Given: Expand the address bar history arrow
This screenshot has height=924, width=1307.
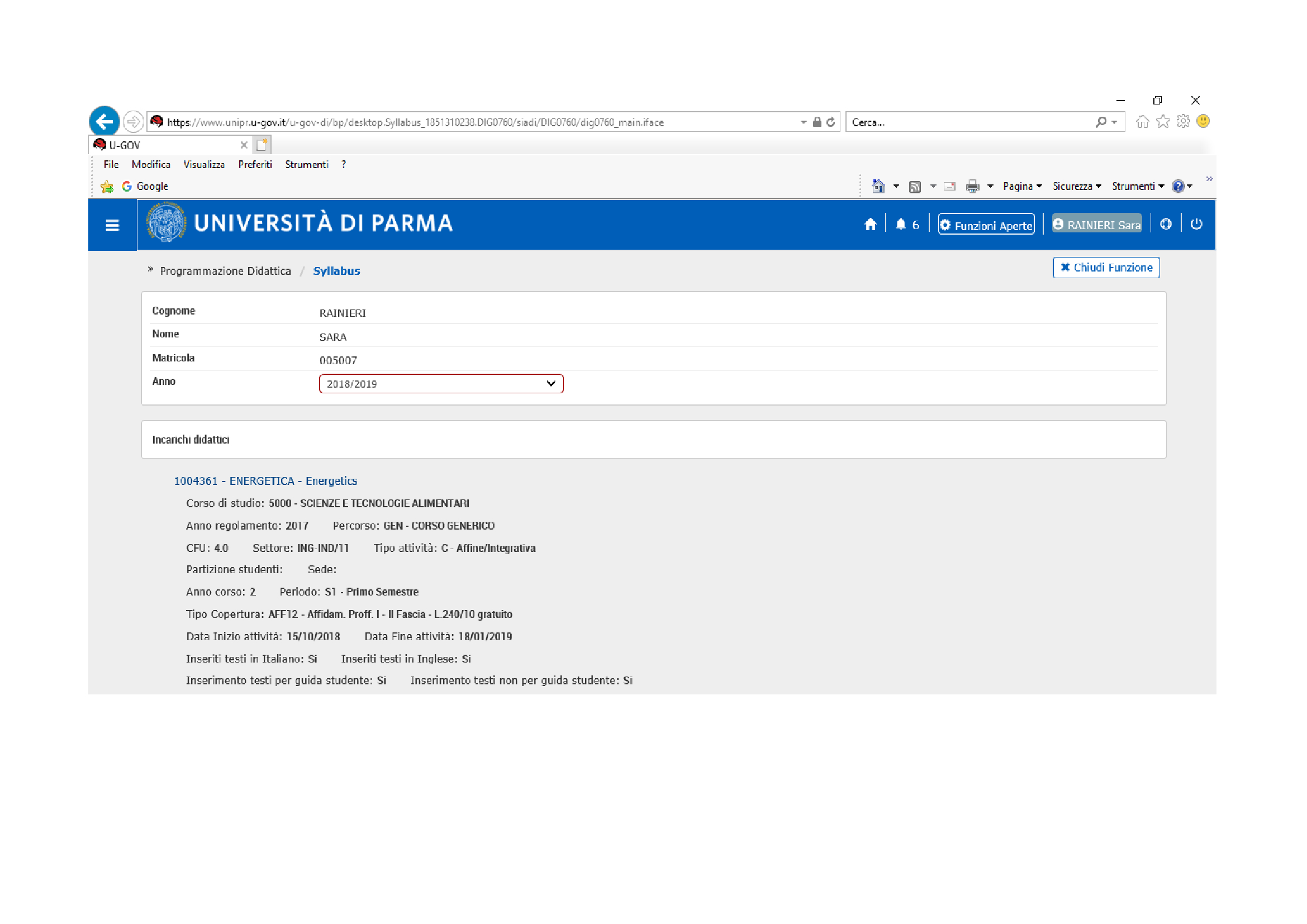Looking at the screenshot, I should pos(803,122).
